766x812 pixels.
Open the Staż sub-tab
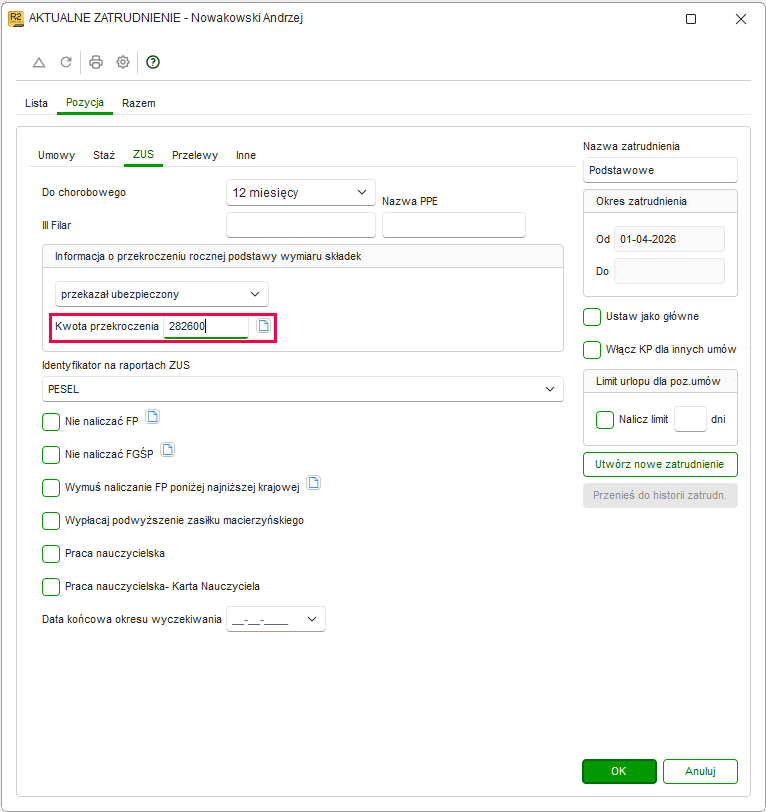point(104,155)
